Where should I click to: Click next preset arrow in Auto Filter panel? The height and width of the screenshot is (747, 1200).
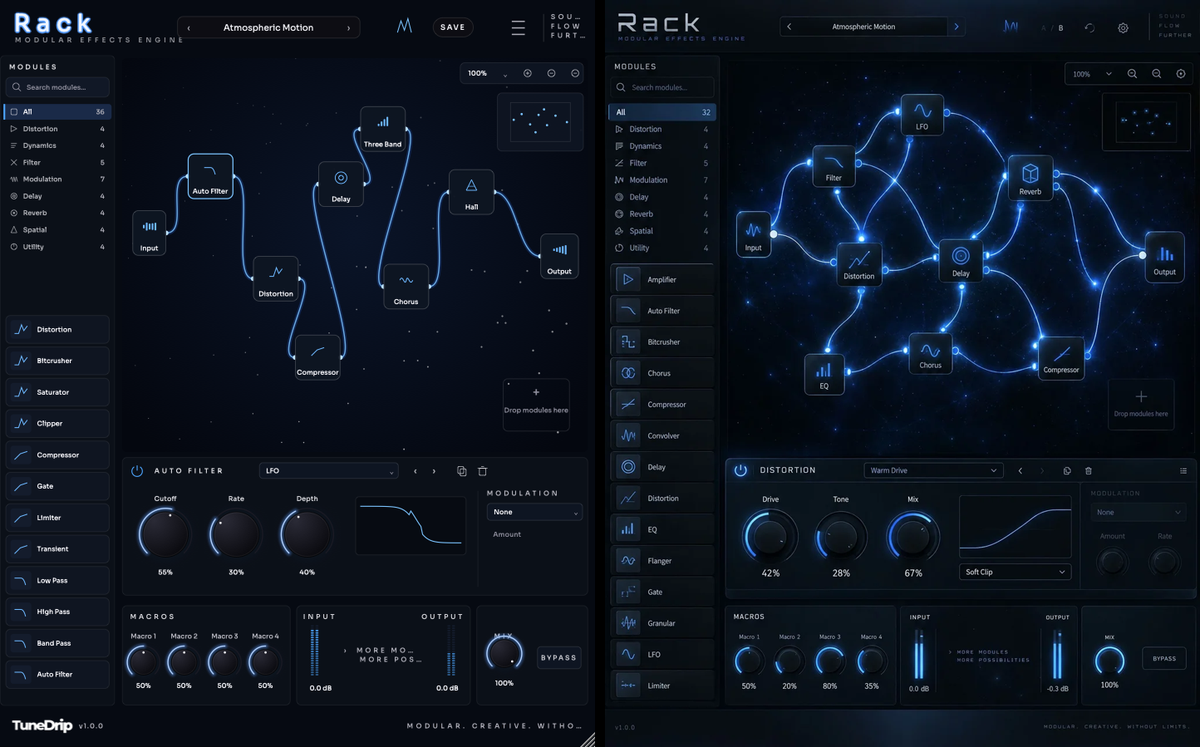click(x=434, y=471)
